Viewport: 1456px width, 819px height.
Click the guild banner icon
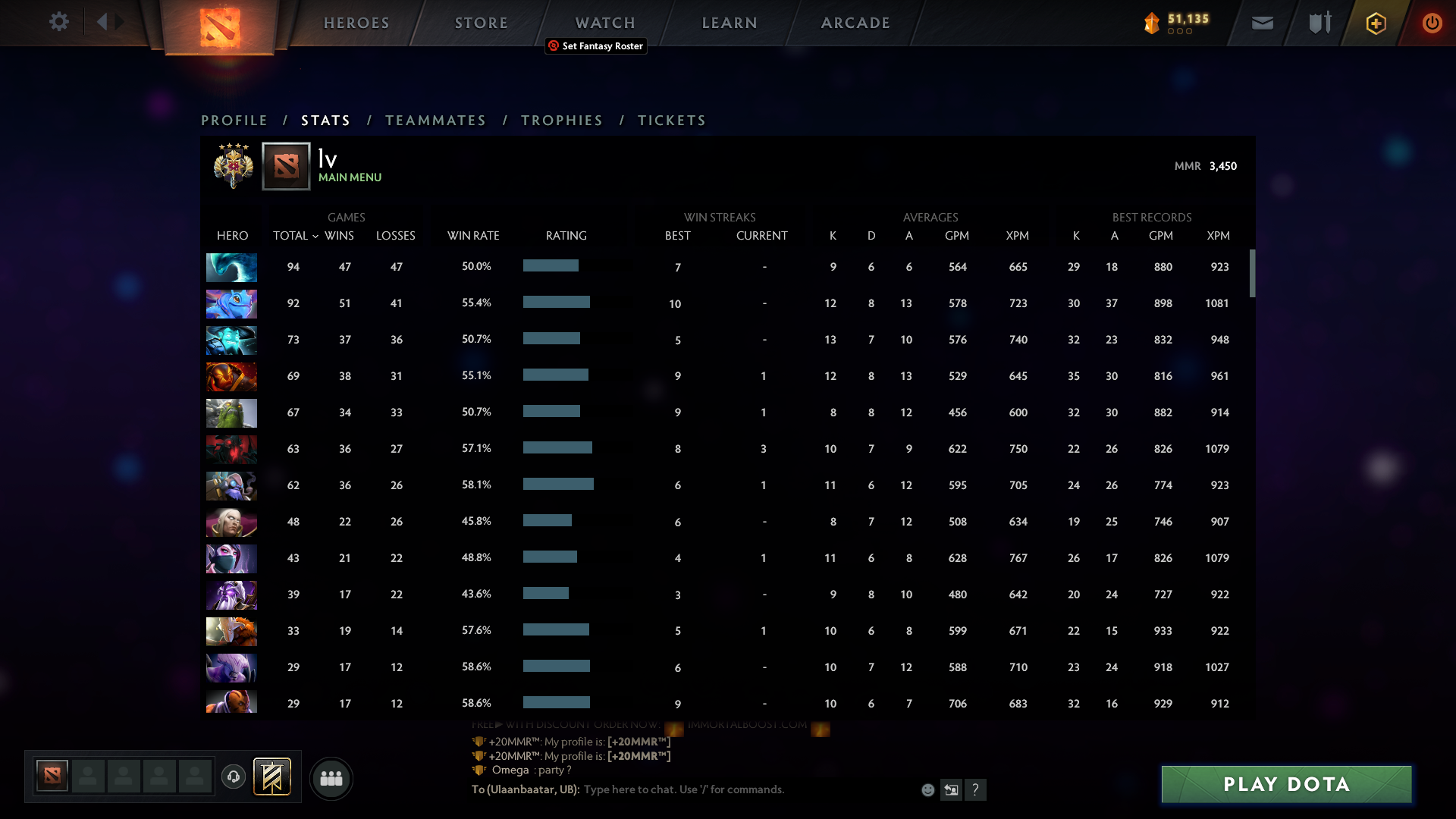[x=272, y=777]
